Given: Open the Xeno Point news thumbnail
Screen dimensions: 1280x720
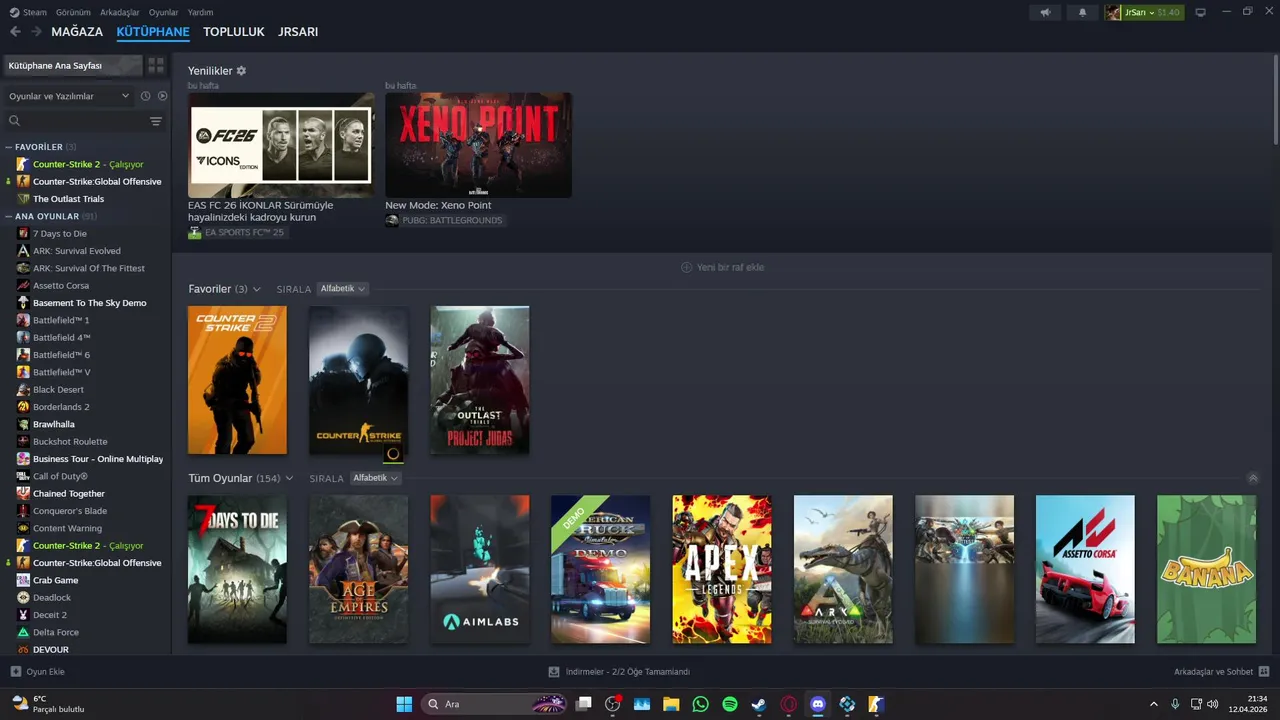Looking at the screenshot, I should tap(478, 145).
